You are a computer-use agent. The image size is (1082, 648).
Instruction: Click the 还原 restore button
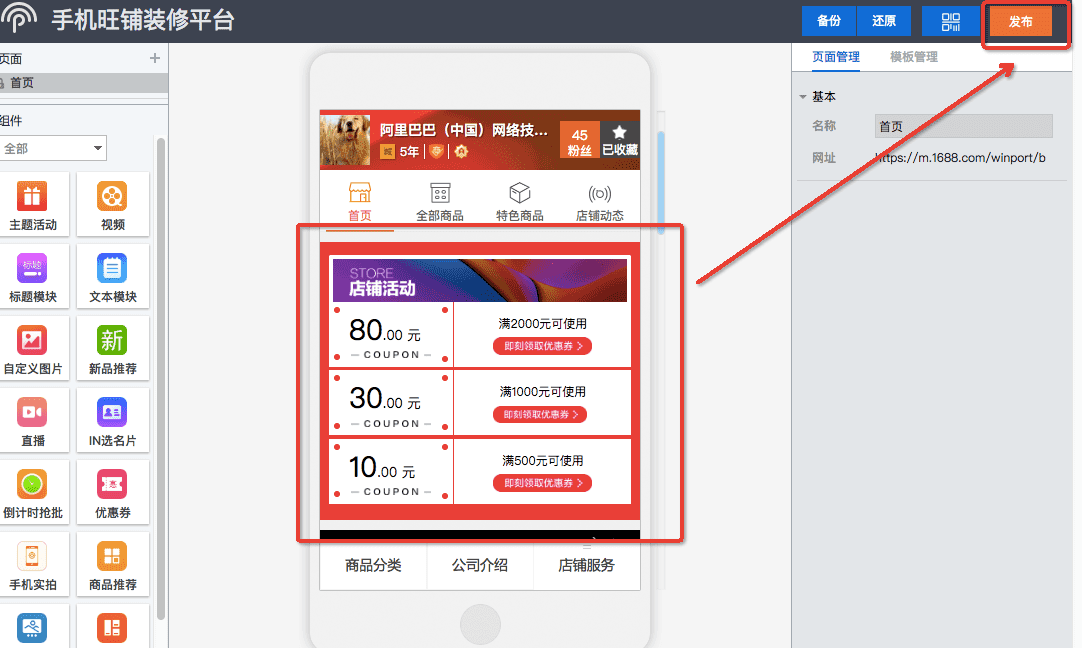pyautogui.click(x=884, y=21)
